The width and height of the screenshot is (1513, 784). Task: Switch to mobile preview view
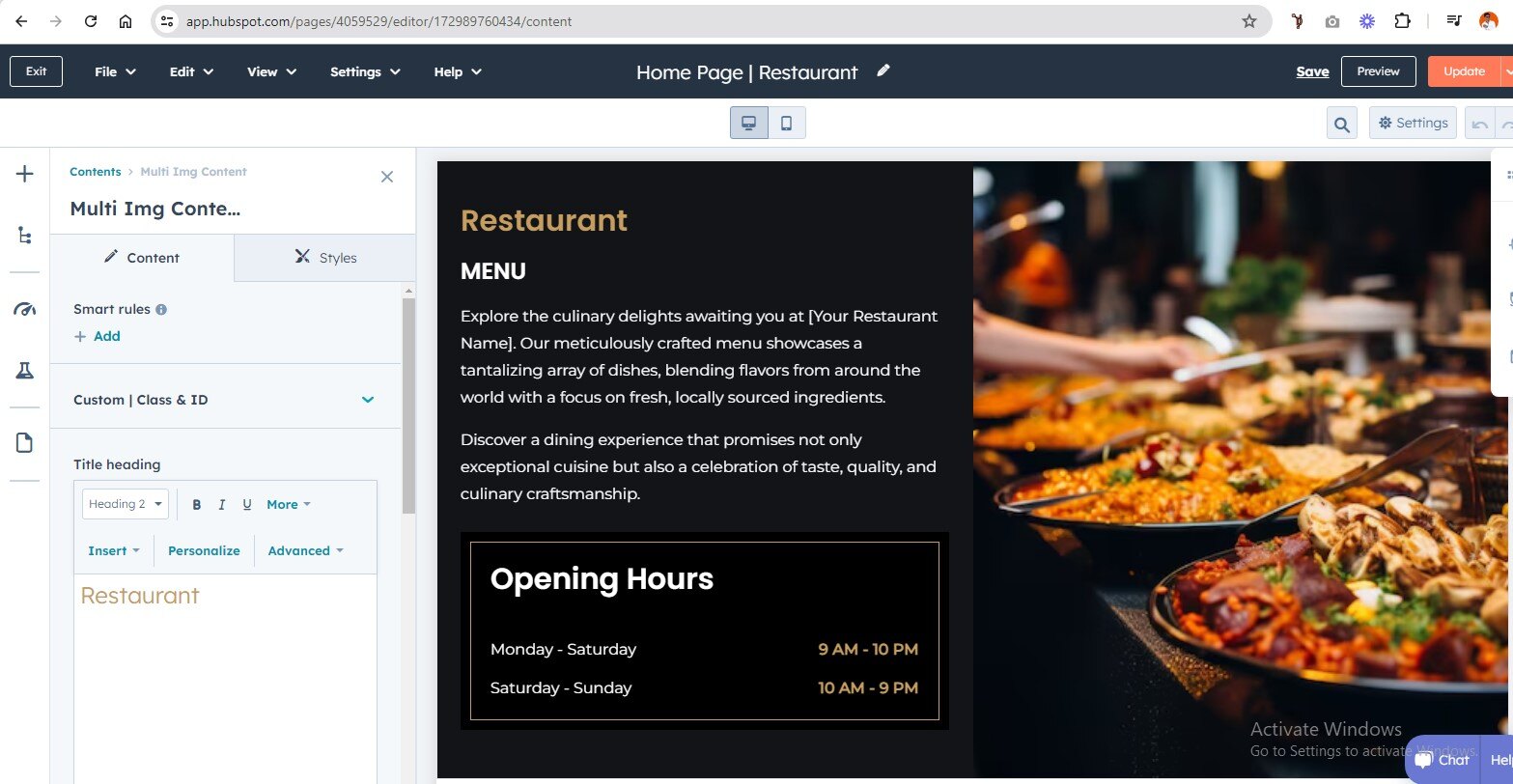[x=786, y=124]
